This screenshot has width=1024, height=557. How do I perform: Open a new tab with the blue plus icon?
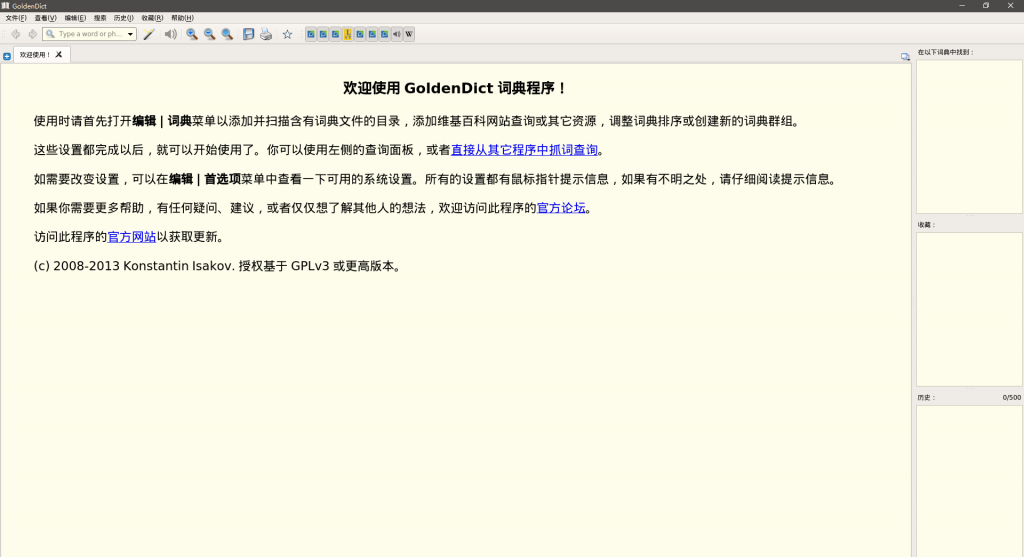click(7, 56)
